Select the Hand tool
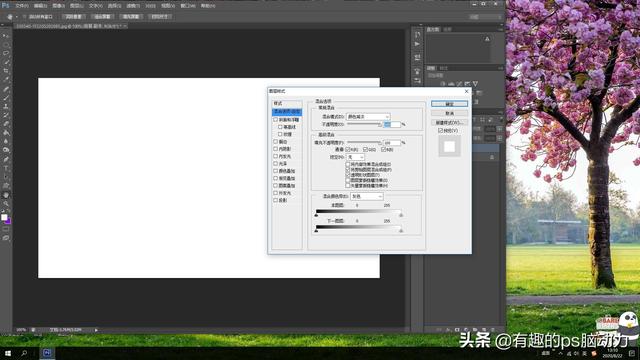Screen dimensions: 640x360 click(6, 195)
